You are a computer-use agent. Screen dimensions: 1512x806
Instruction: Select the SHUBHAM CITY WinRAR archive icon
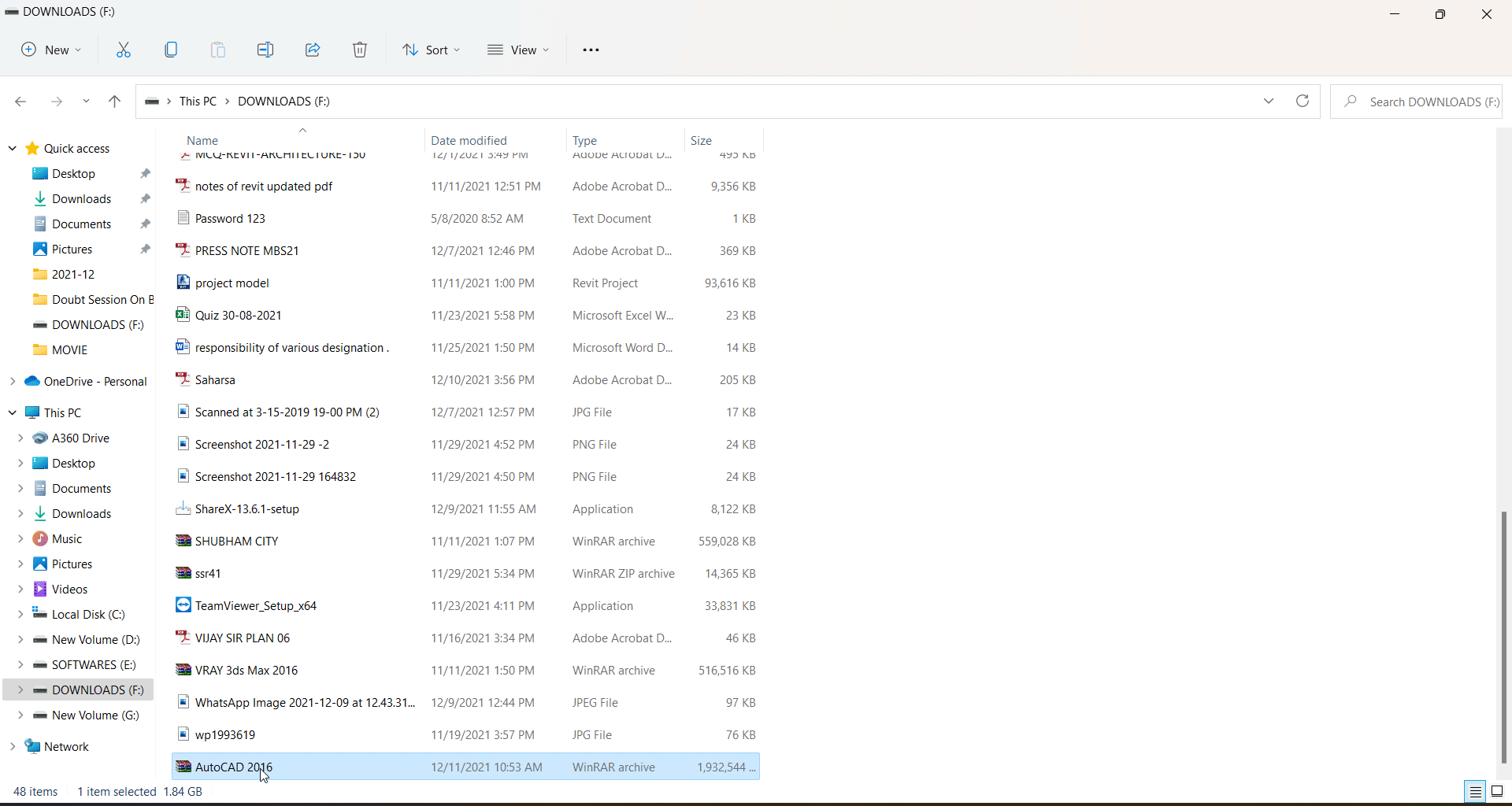[x=183, y=541]
